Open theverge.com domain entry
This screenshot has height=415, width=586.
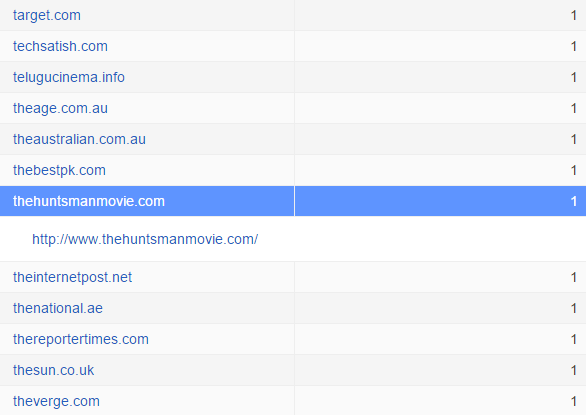56,402
